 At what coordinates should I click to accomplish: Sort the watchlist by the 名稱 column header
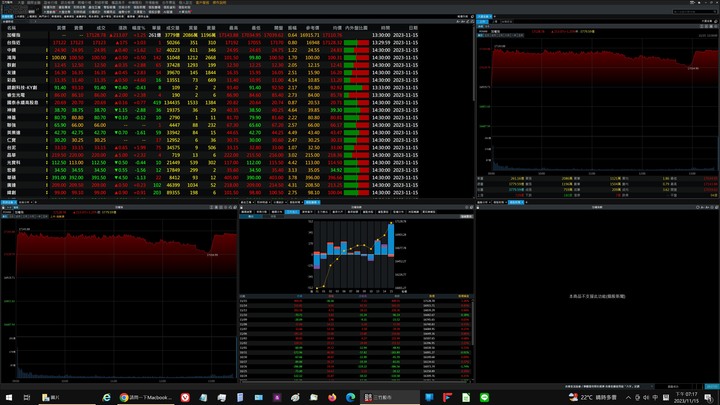(x=11, y=28)
